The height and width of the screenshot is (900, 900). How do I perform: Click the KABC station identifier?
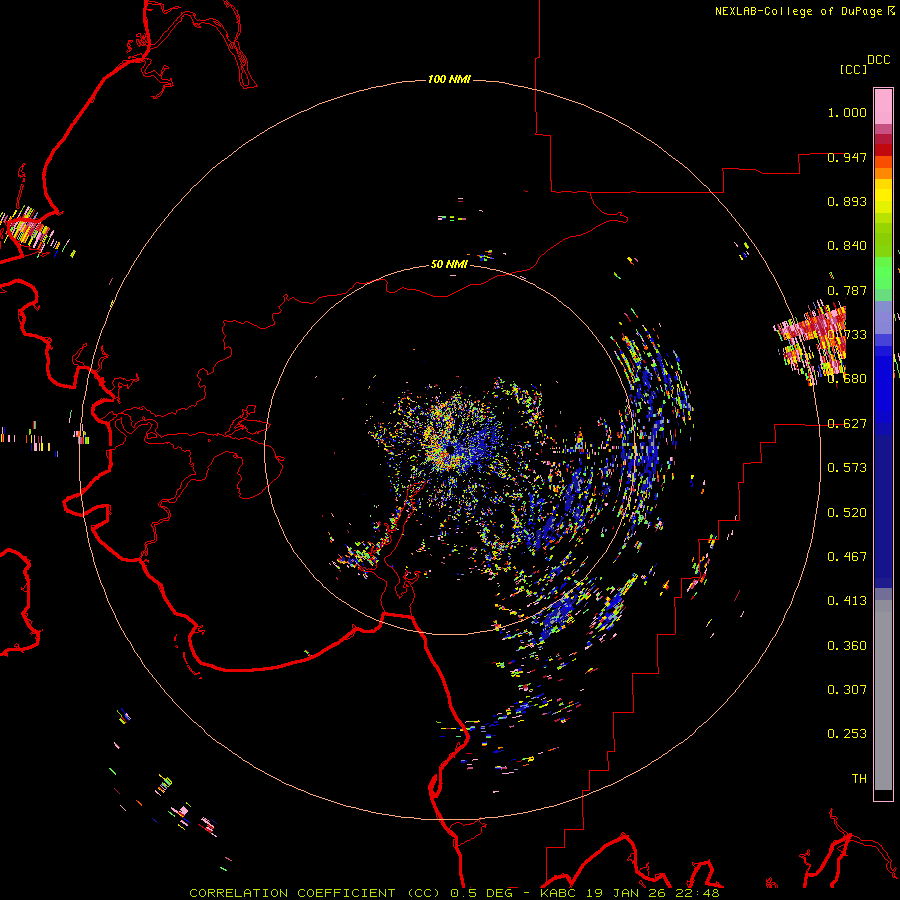coord(560,893)
